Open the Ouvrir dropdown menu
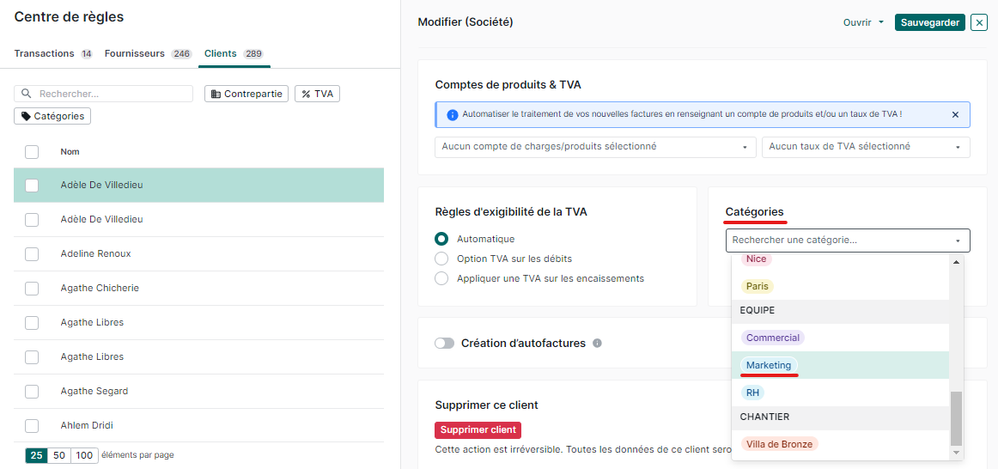The height and width of the screenshot is (469, 998). (x=864, y=22)
